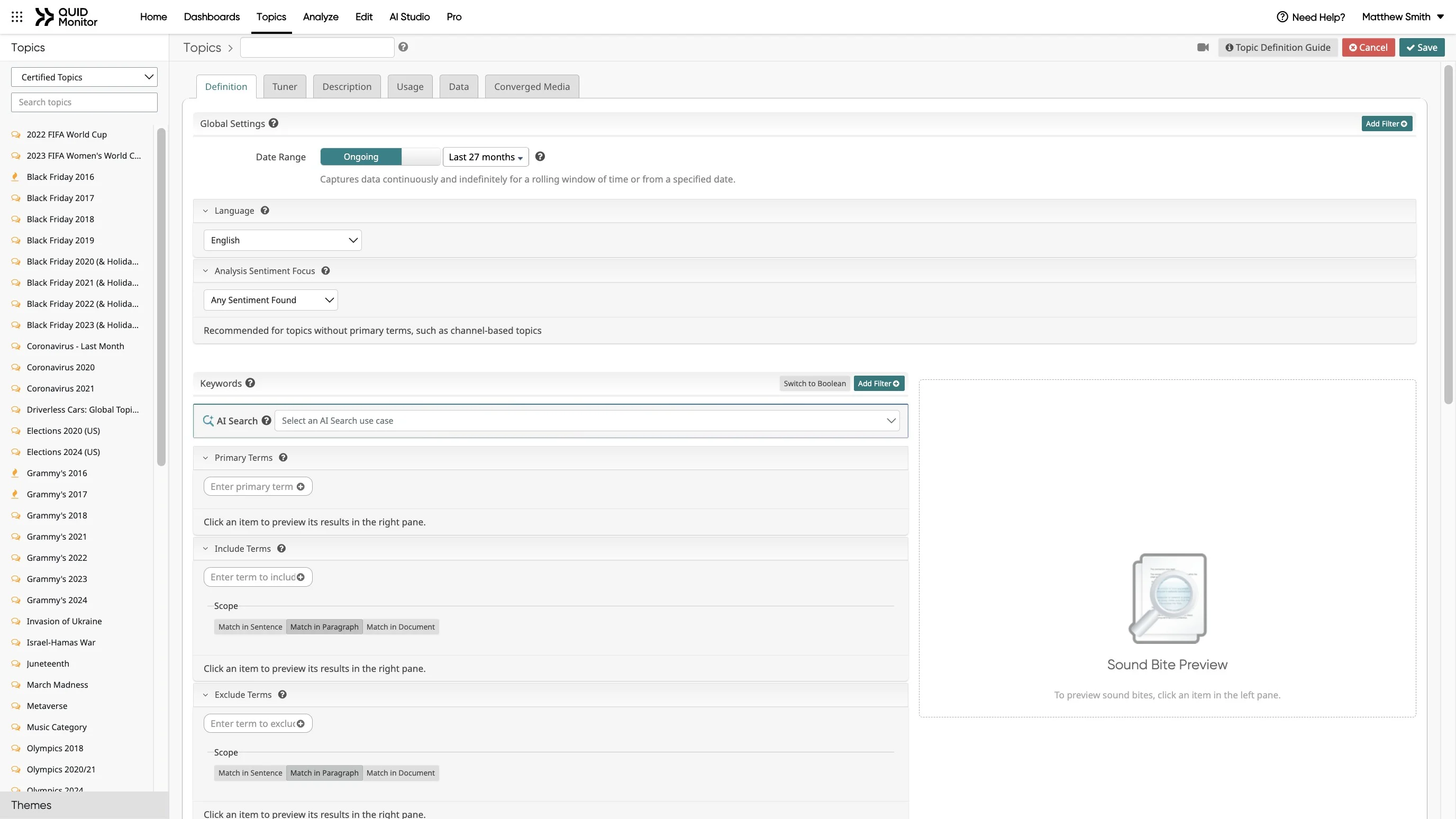Viewport: 1456px width, 819px height.
Task: Open the AI Search use case dropdown
Action: click(587, 421)
